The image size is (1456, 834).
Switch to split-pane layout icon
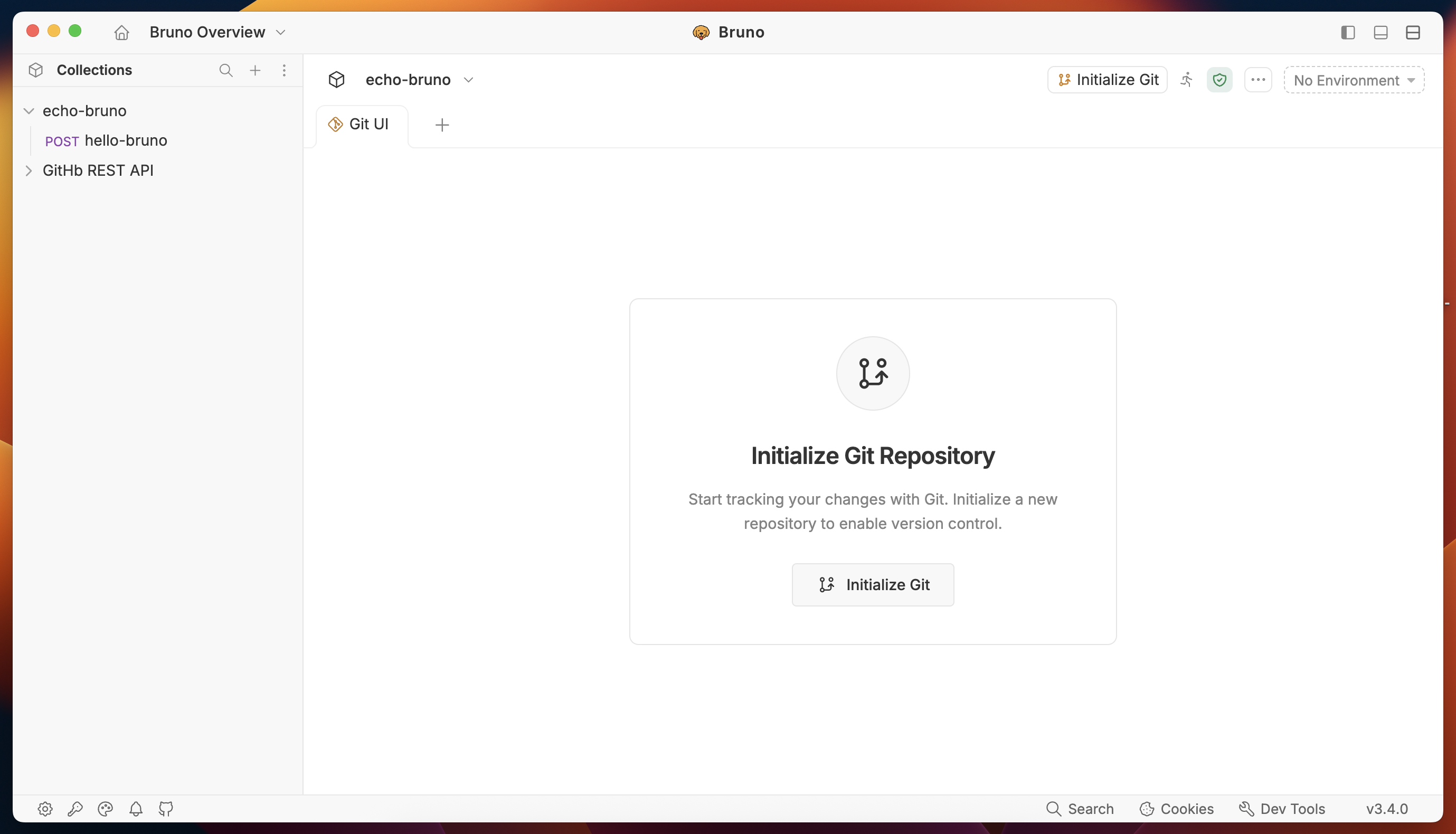coord(1413,33)
